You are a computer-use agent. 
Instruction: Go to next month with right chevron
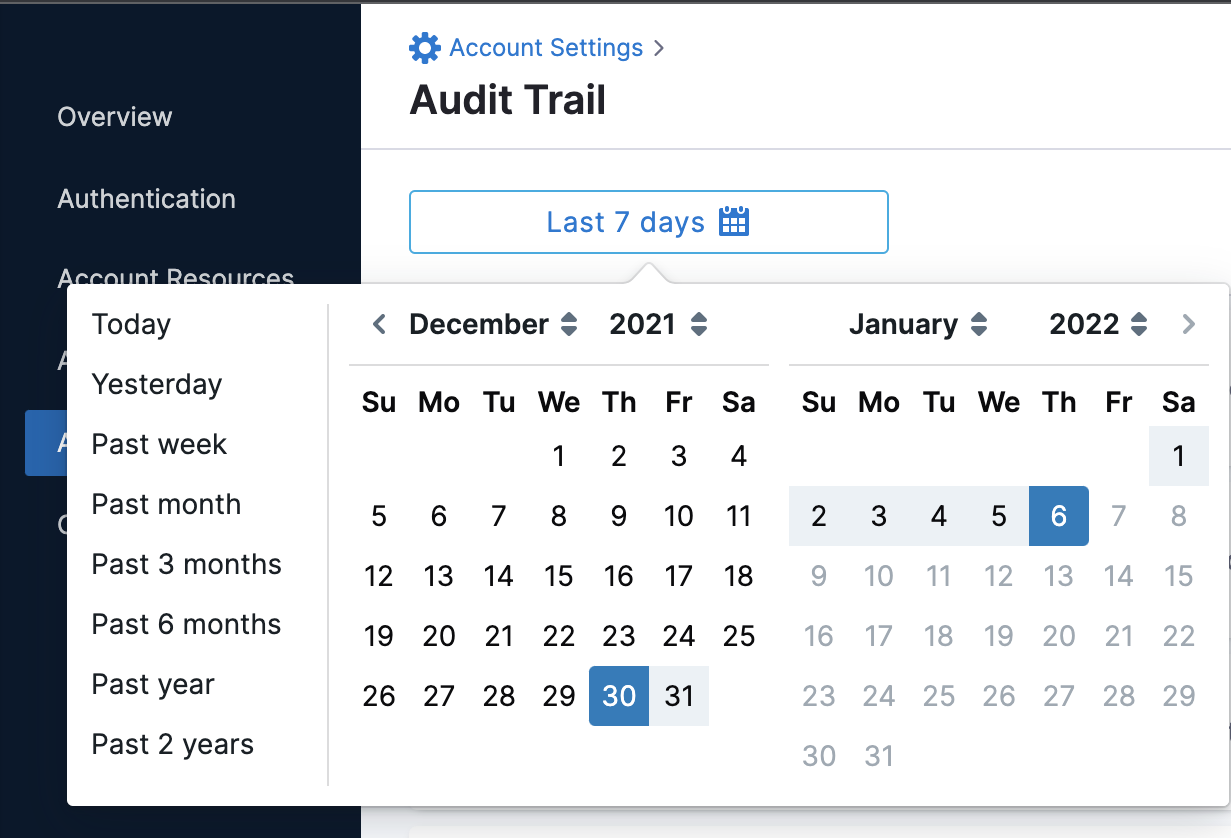[1188, 324]
